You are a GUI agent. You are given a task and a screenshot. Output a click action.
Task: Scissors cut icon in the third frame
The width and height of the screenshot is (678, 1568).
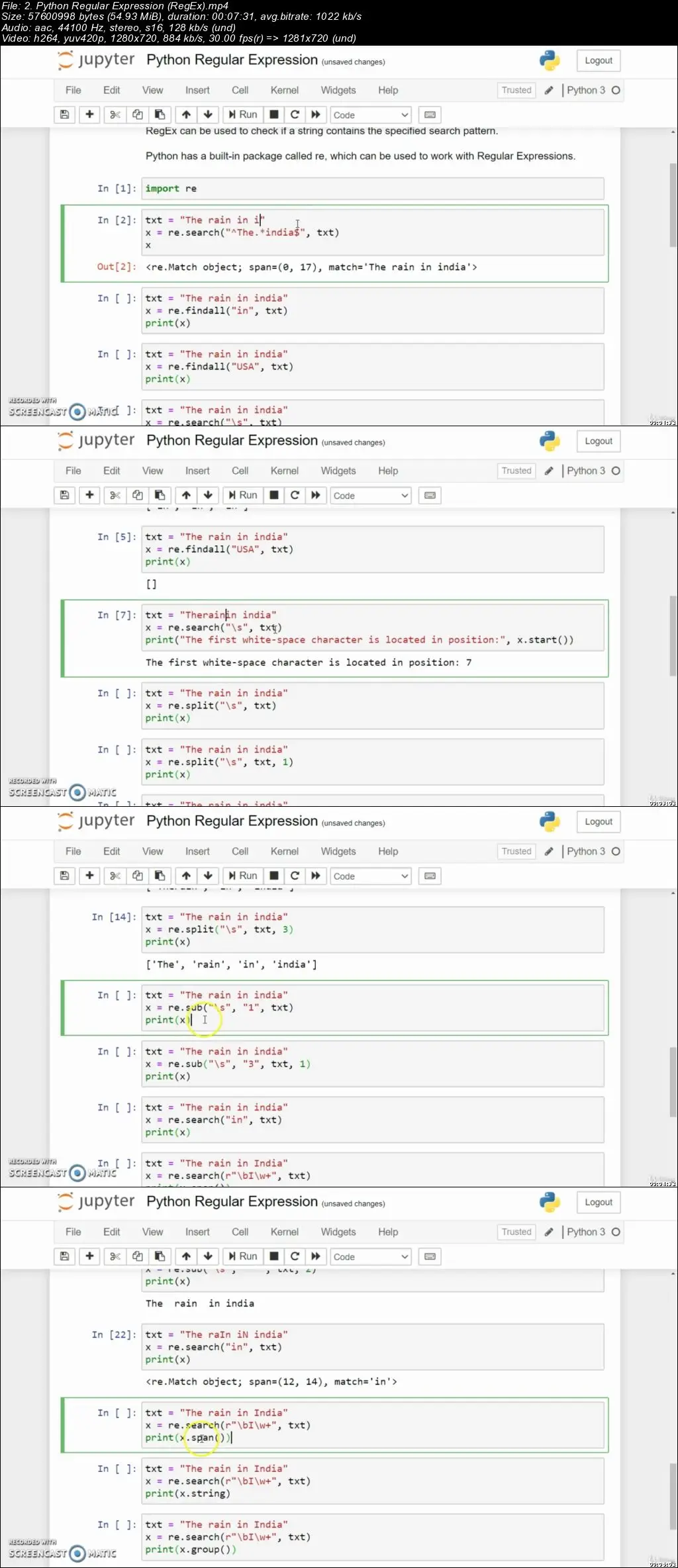tap(115, 876)
